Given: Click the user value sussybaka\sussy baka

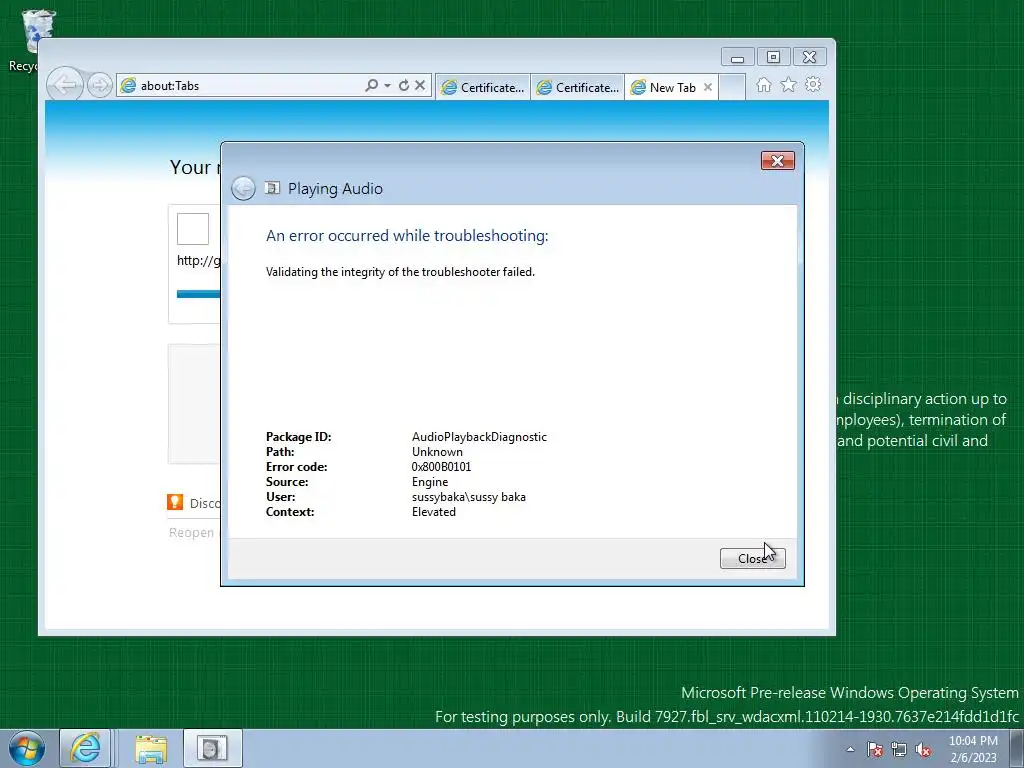Looking at the screenshot, I should tap(468, 497).
